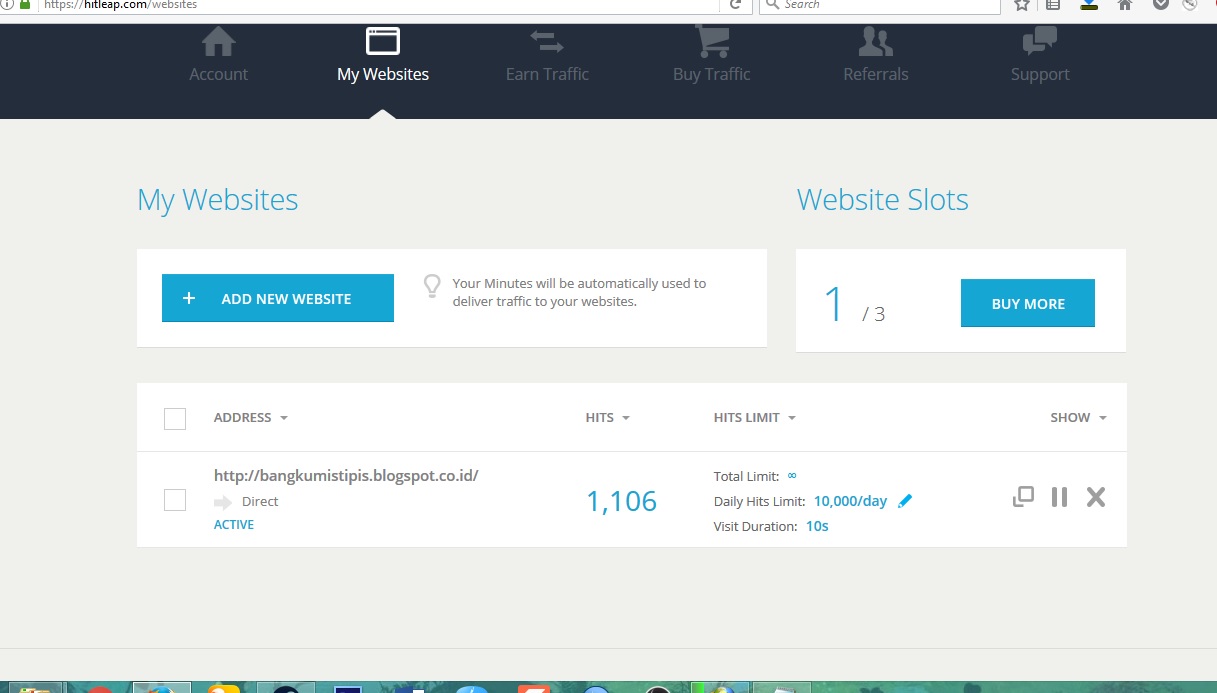Open Support via speech bubble icon
The image size is (1217, 693).
click(x=1039, y=40)
